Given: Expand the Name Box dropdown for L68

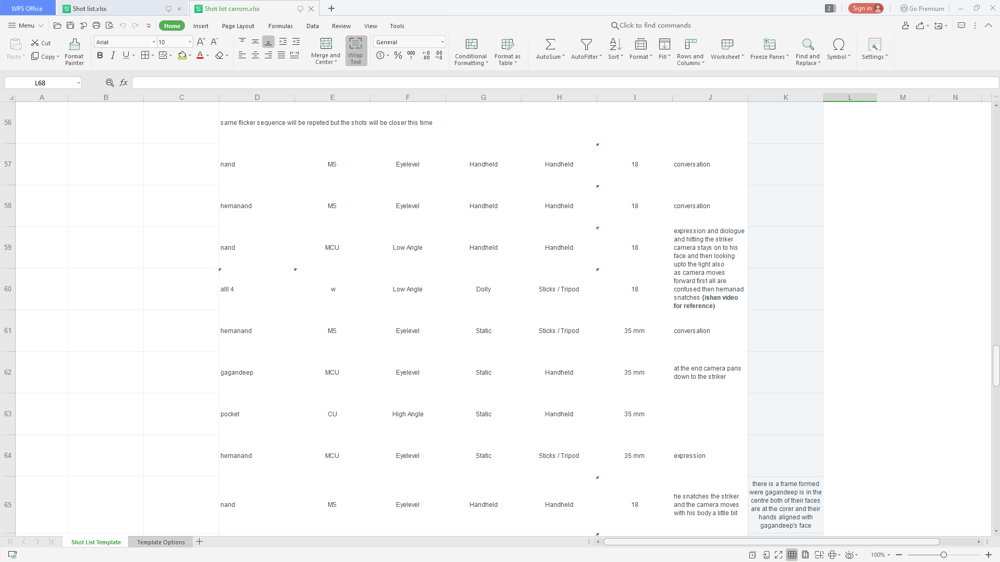Looking at the screenshot, I should coord(78,83).
